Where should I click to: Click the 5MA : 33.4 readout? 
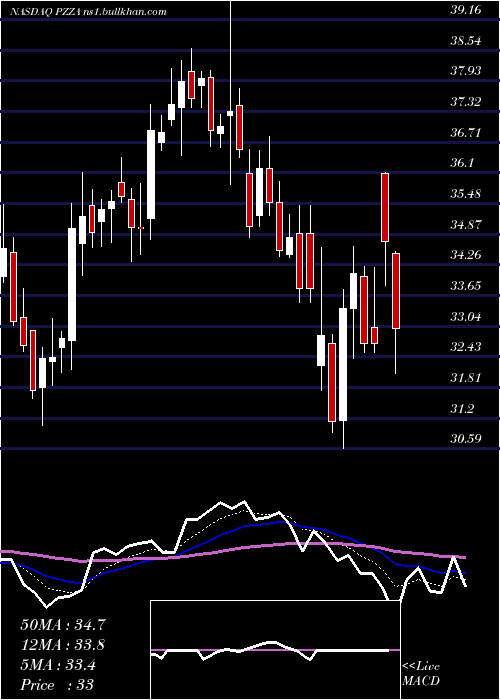pyautogui.click(x=58, y=665)
